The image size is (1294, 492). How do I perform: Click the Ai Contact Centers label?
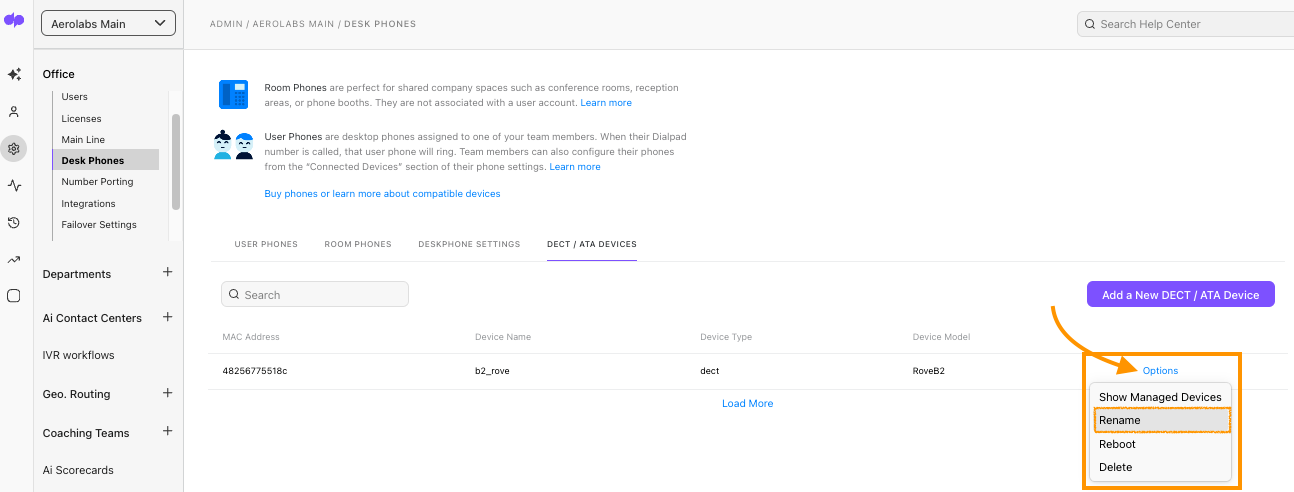coord(92,318)
